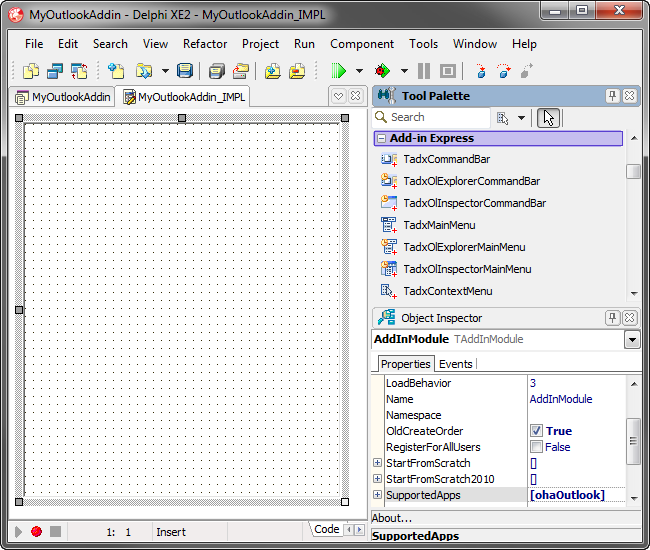
Task: Select the TadxOlInspectorCommandBar component
Action: point(463,203)
